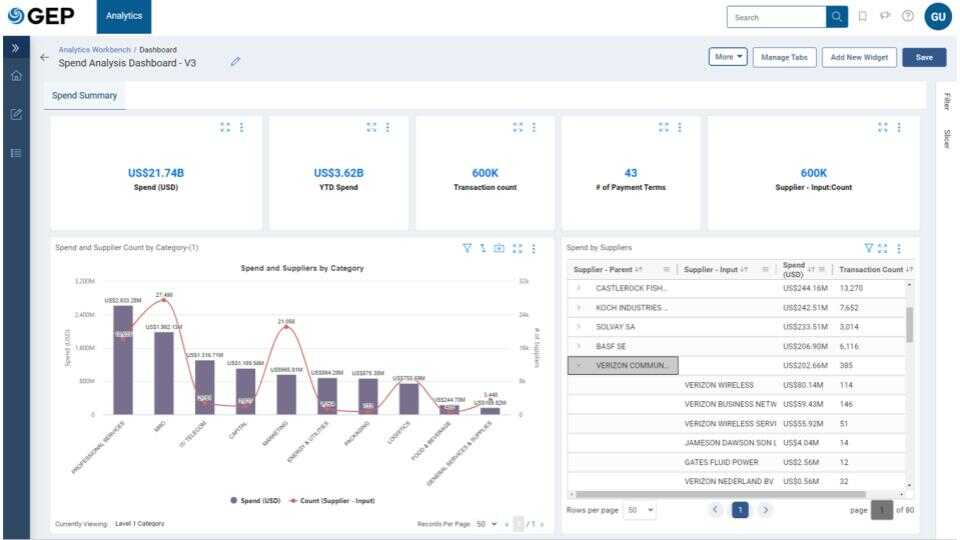Select the Spend Summary tab
Viewport: 960px width, 540px height.
[x=84, y=96]
